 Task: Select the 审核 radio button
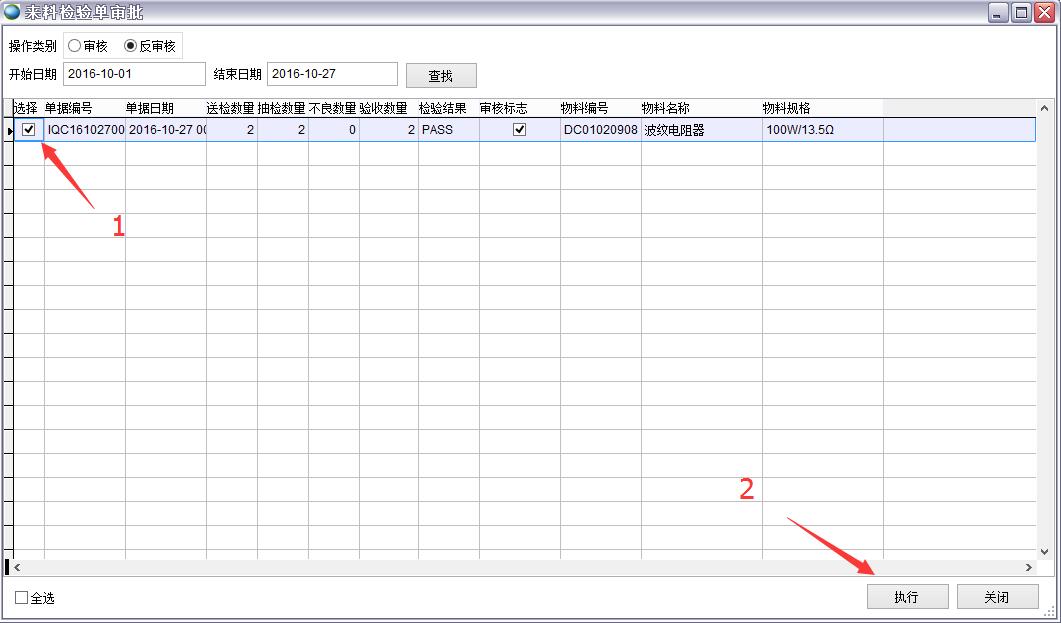pyautogui.click(x=75, y=46)
